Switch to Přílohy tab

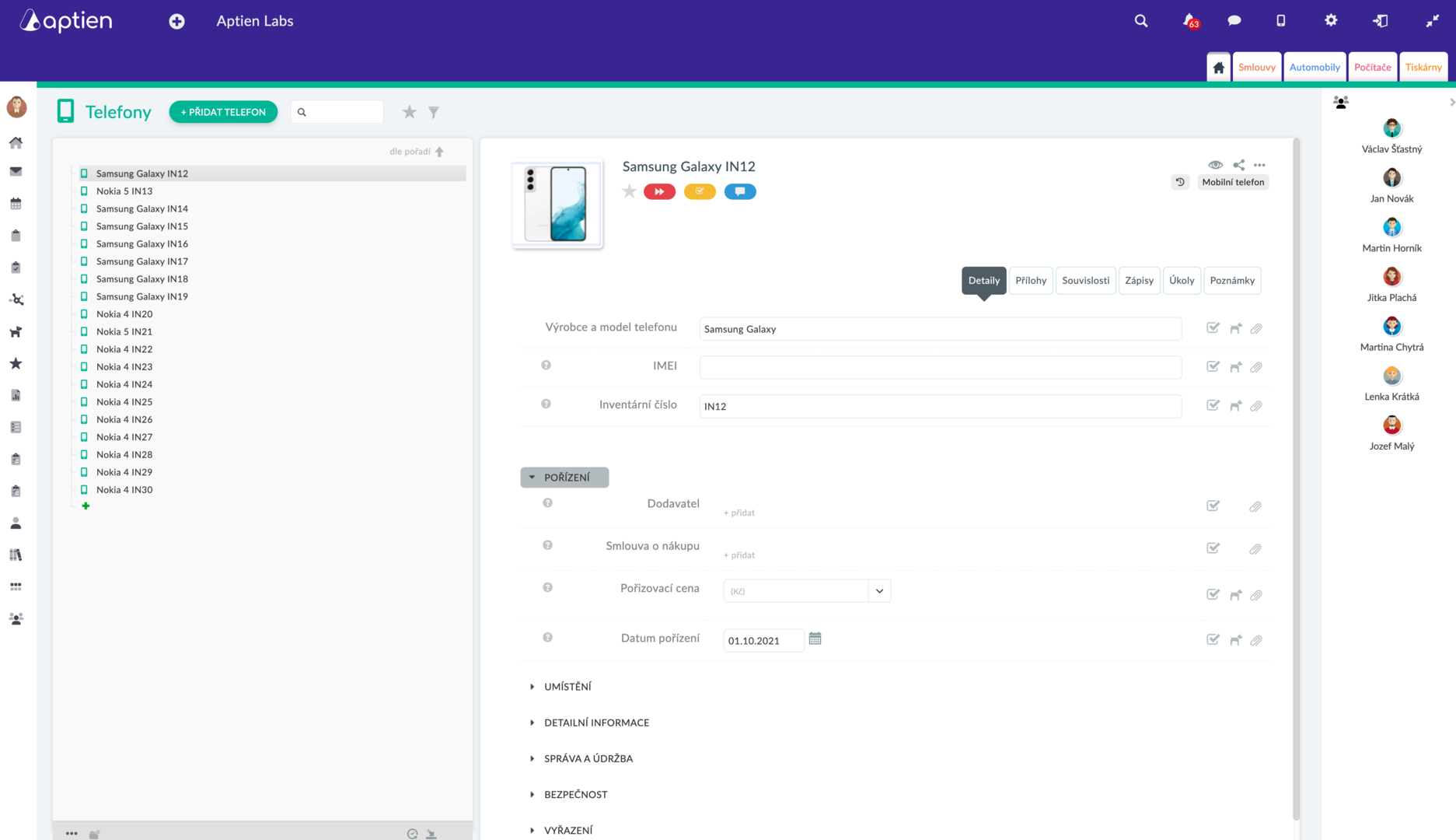(1031, 281)
